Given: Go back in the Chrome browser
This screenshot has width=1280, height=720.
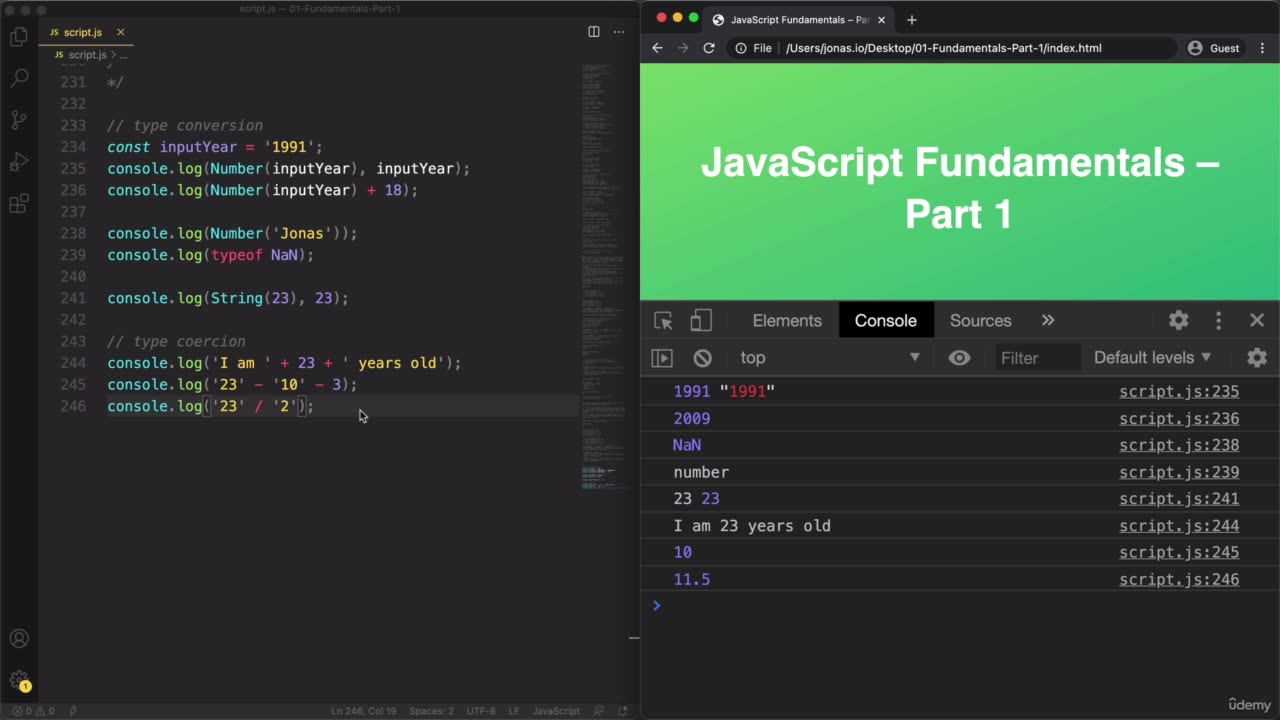Looking at the screenshot, I should tap(657, 48).
